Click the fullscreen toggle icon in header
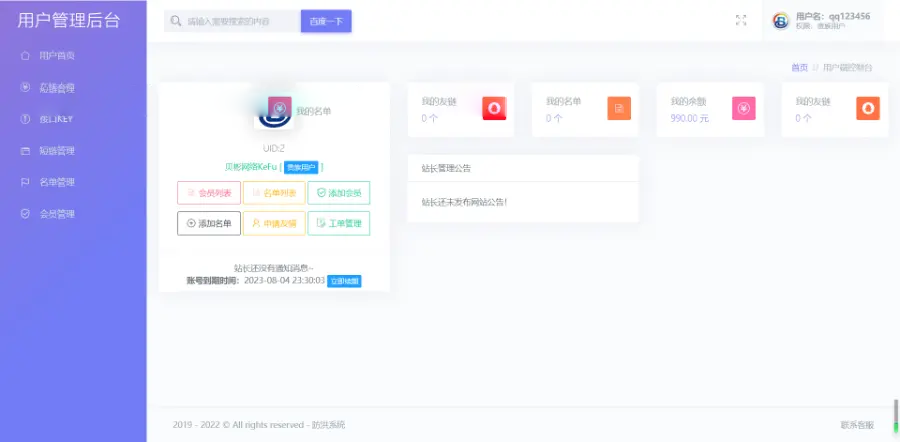The width and height of the screenshot is (900, 442). click(741, 20)
